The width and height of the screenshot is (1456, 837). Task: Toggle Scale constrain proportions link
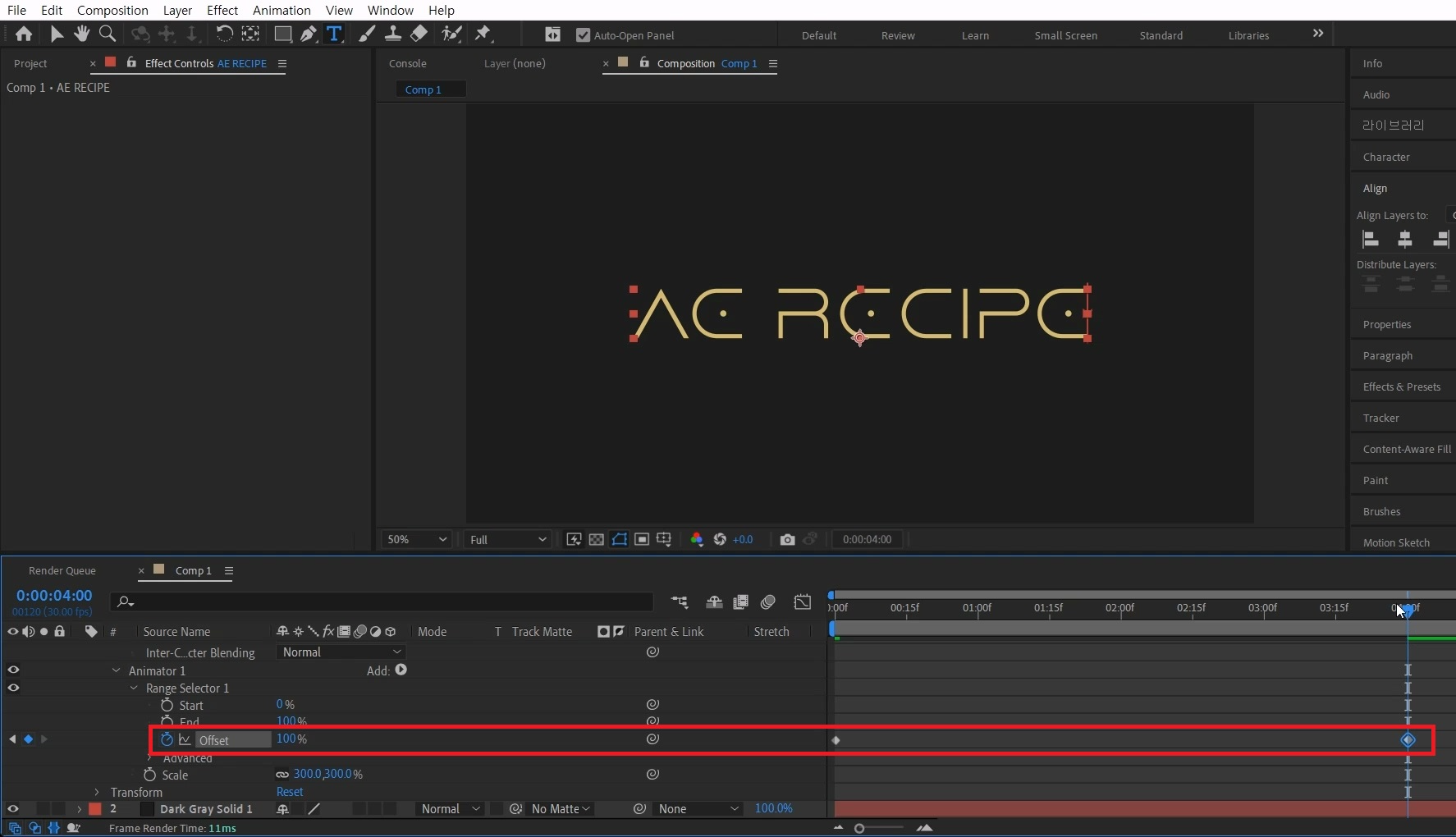pyautogui.click(x=282, y=775)
